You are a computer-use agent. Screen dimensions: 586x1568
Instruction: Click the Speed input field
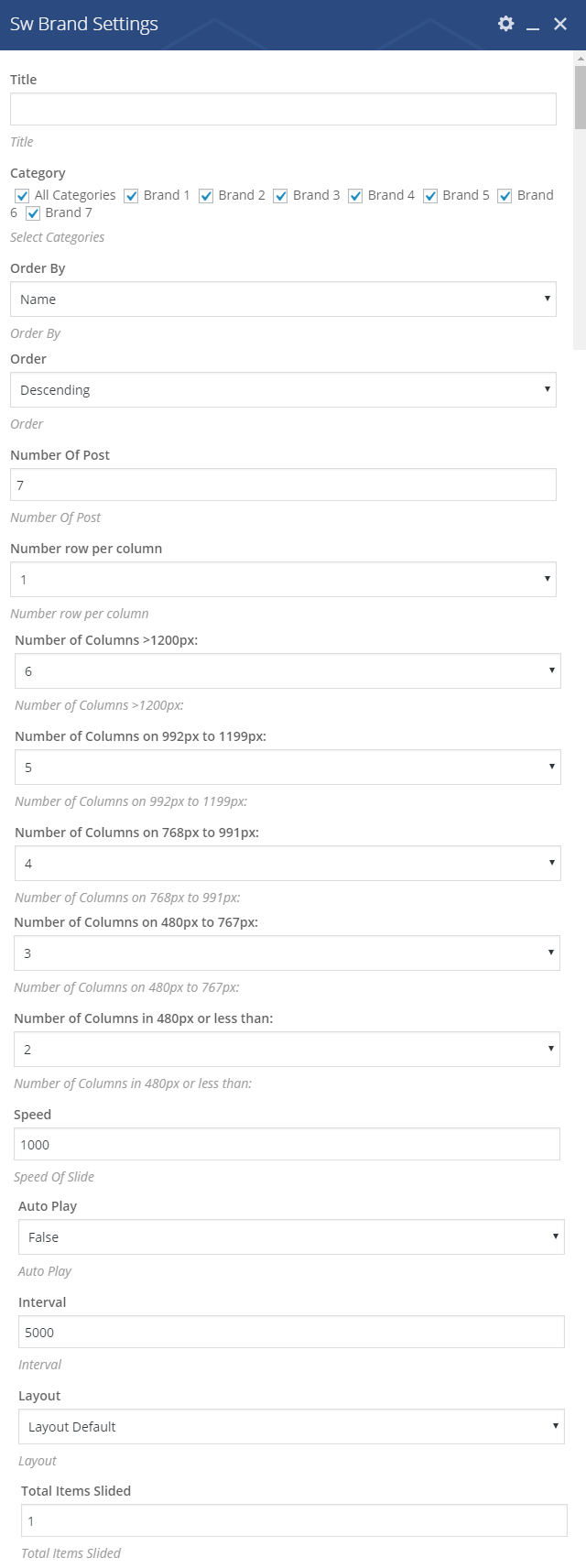coord(287,1145)
